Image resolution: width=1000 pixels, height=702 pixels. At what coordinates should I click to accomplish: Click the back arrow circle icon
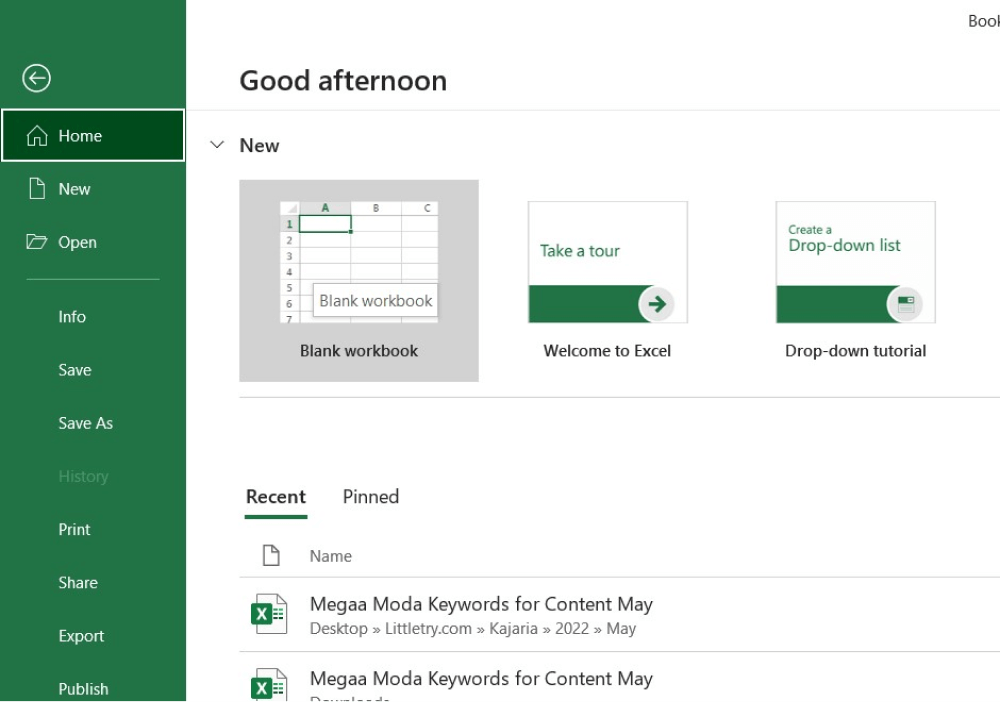[x=36, y=78]
